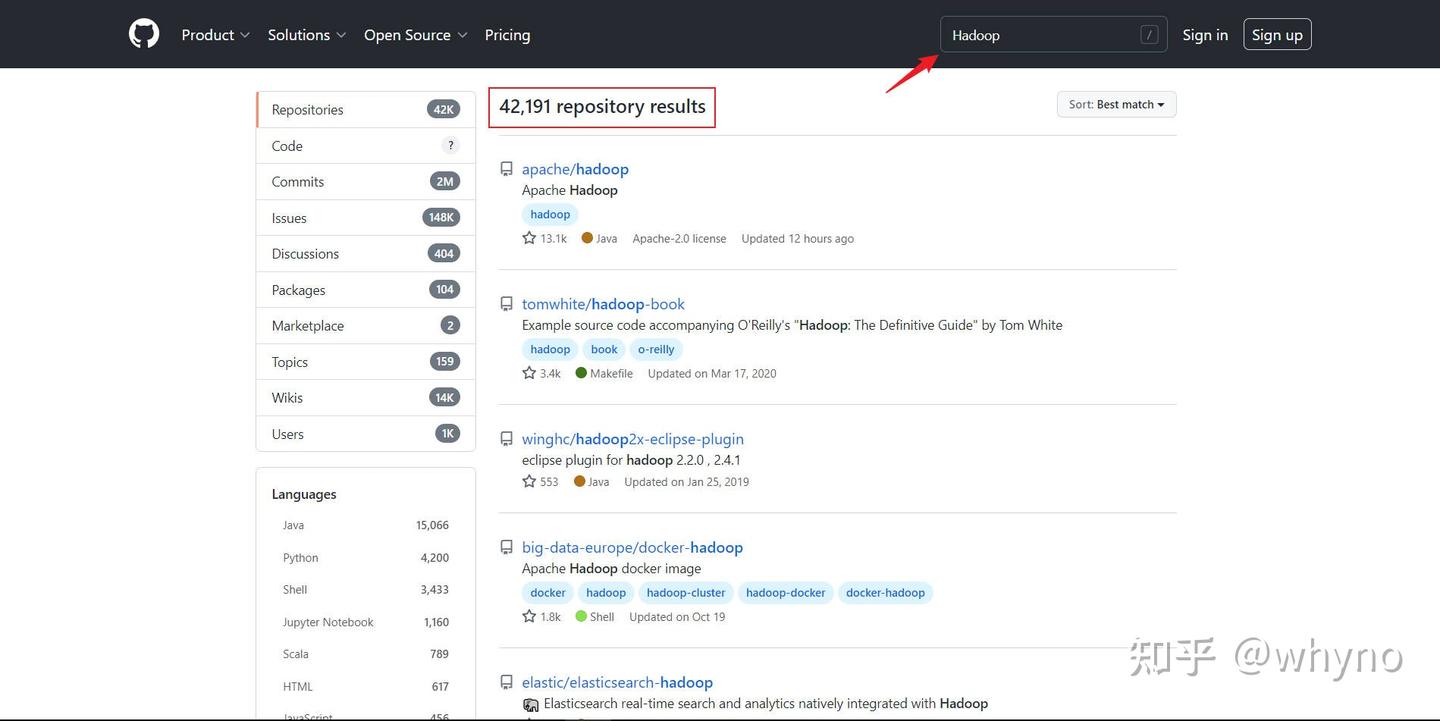This screenshot has height=721, width=1440.
Task: Click Updated on Jan 25, 2019 text
Action: [686, 482]
